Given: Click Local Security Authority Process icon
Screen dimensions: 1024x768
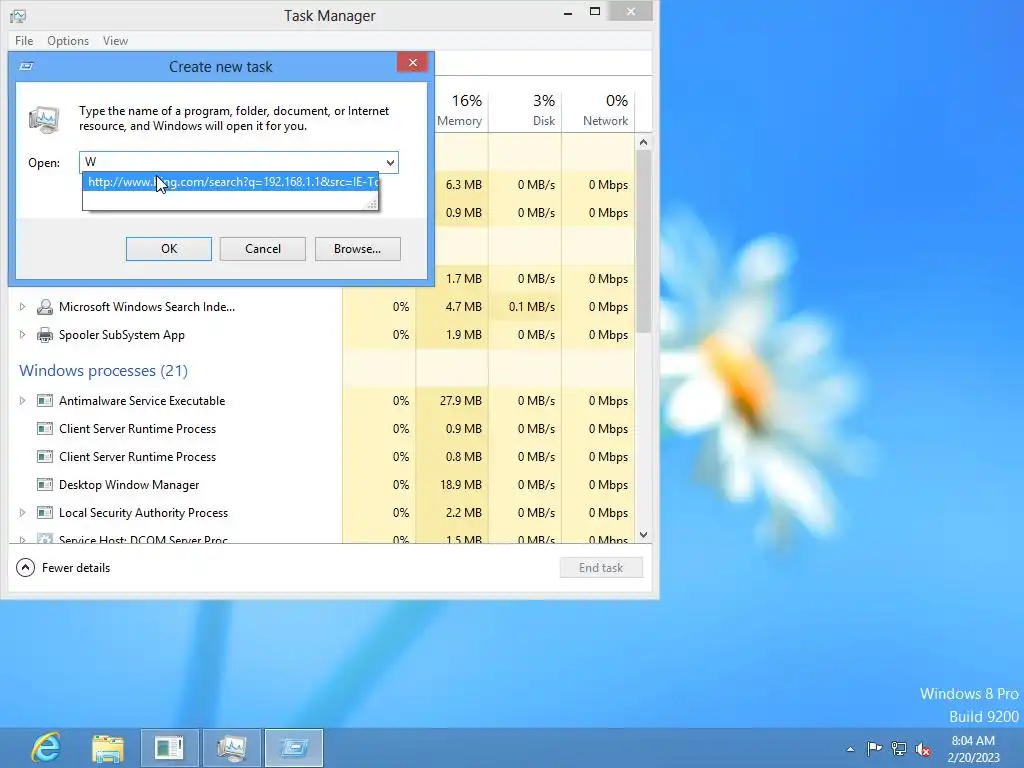Looking at the screenshot, I should (x=44, y=513).
